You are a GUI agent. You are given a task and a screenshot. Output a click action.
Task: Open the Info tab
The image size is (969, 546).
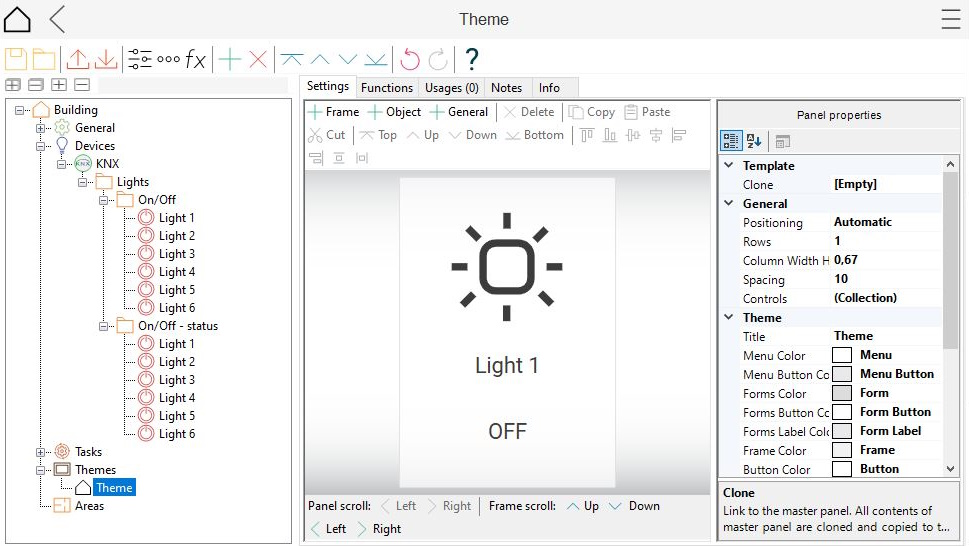click(x=549, y=88)
